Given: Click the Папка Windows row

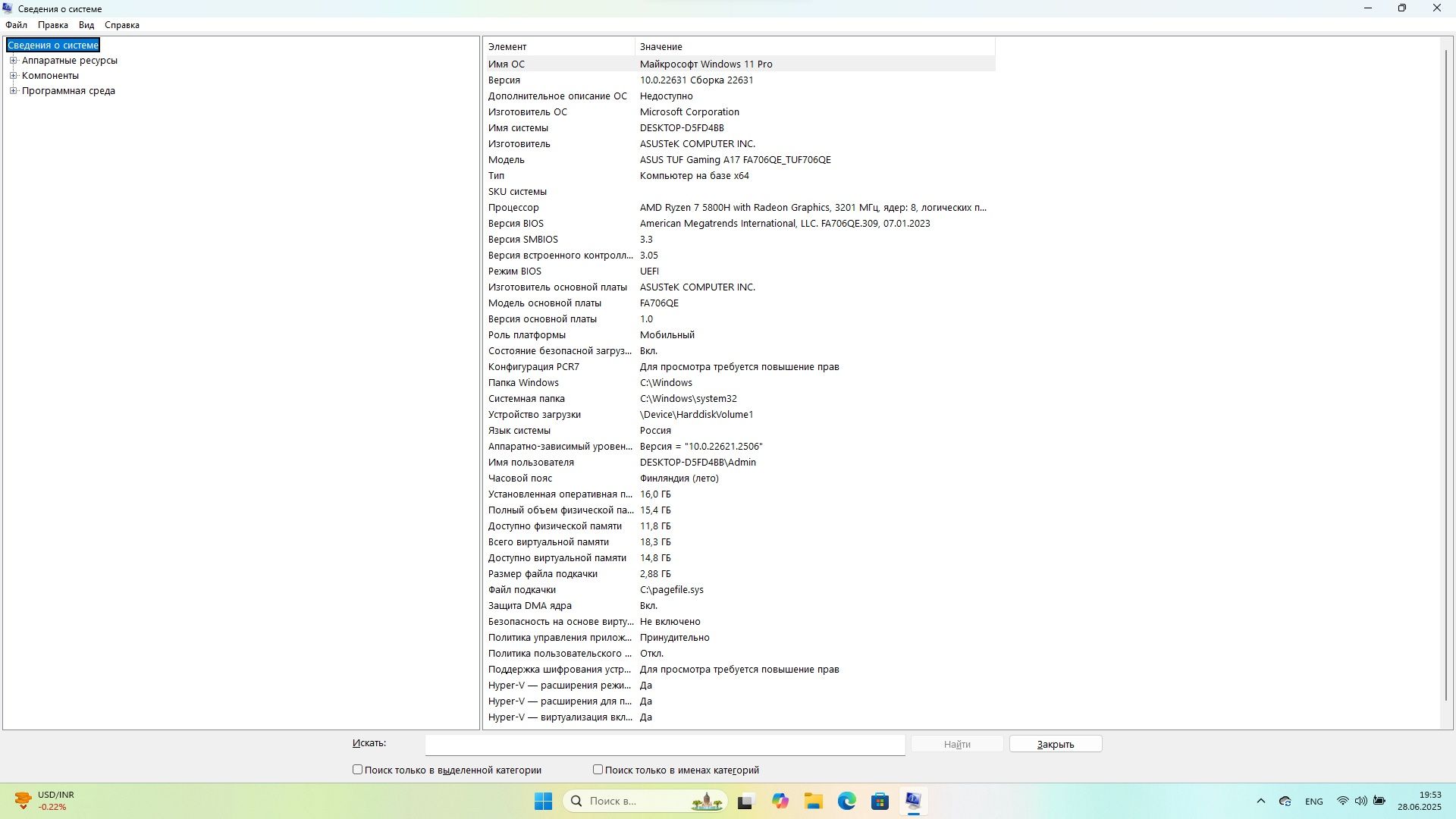Looking at the screenshot, I should pyautogui.click(x=739, y=383).
